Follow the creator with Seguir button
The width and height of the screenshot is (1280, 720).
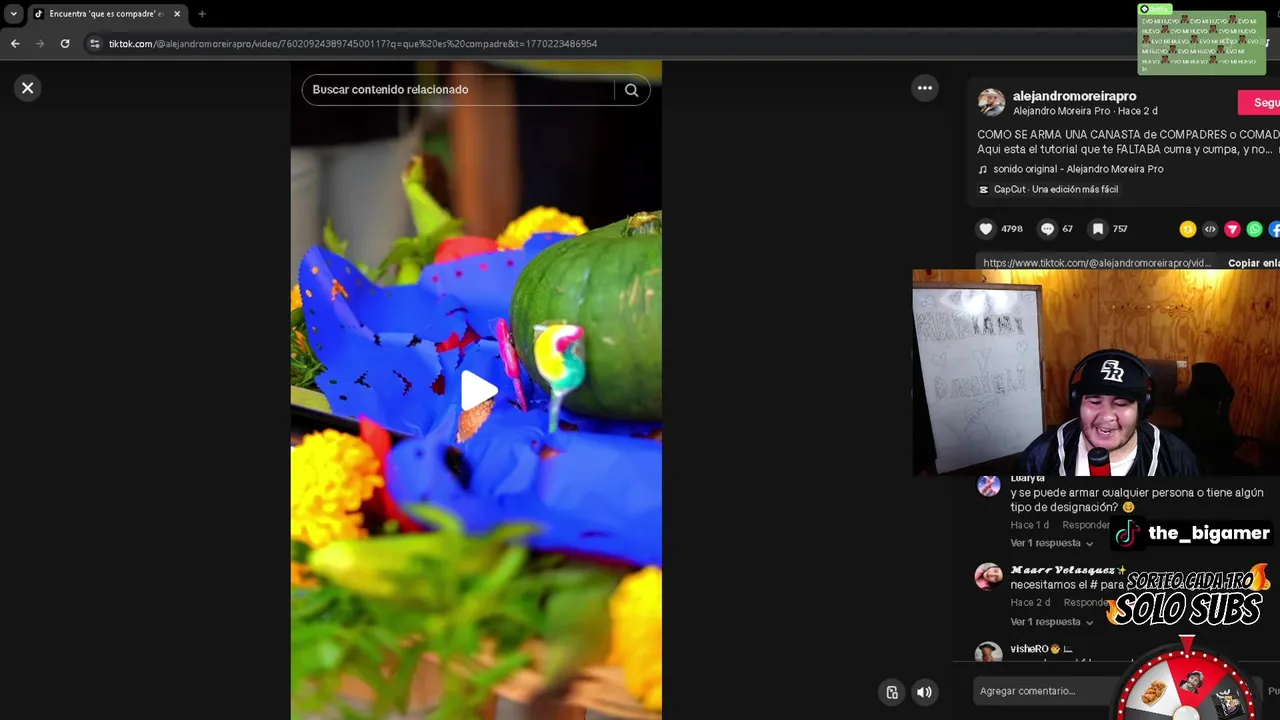point(1260,102)
